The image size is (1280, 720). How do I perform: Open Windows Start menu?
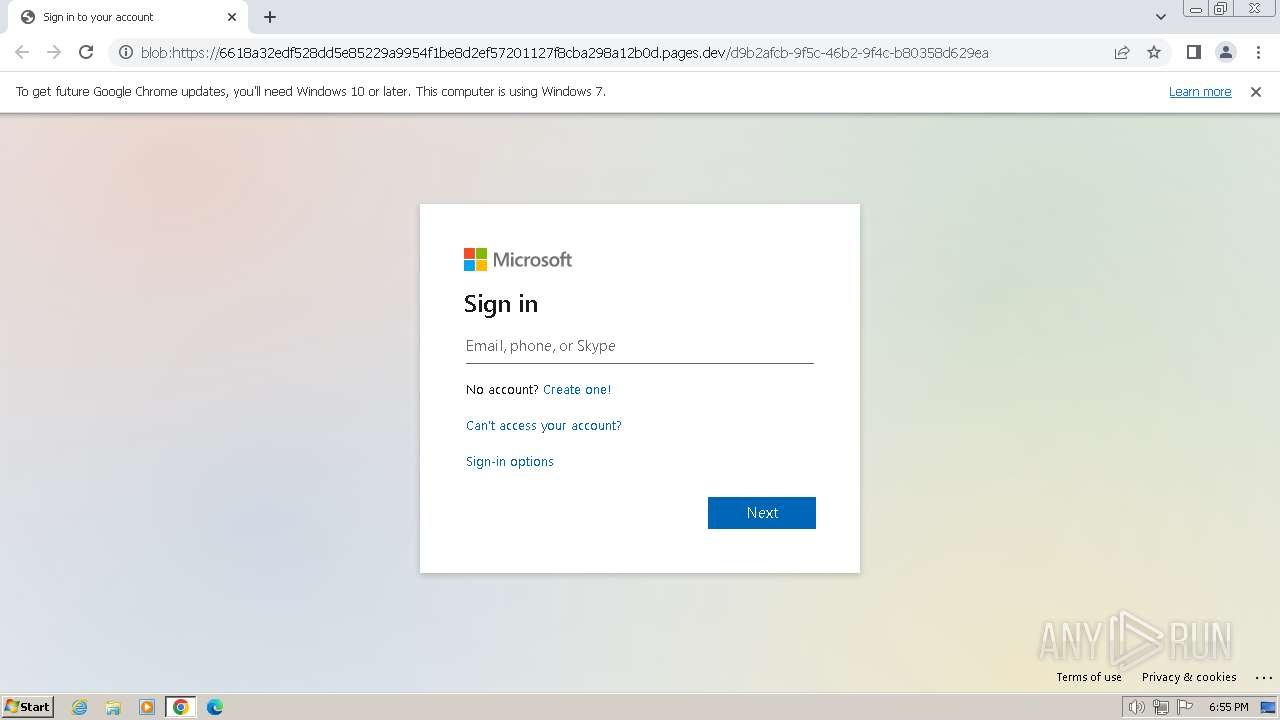[x=28, y=707]
